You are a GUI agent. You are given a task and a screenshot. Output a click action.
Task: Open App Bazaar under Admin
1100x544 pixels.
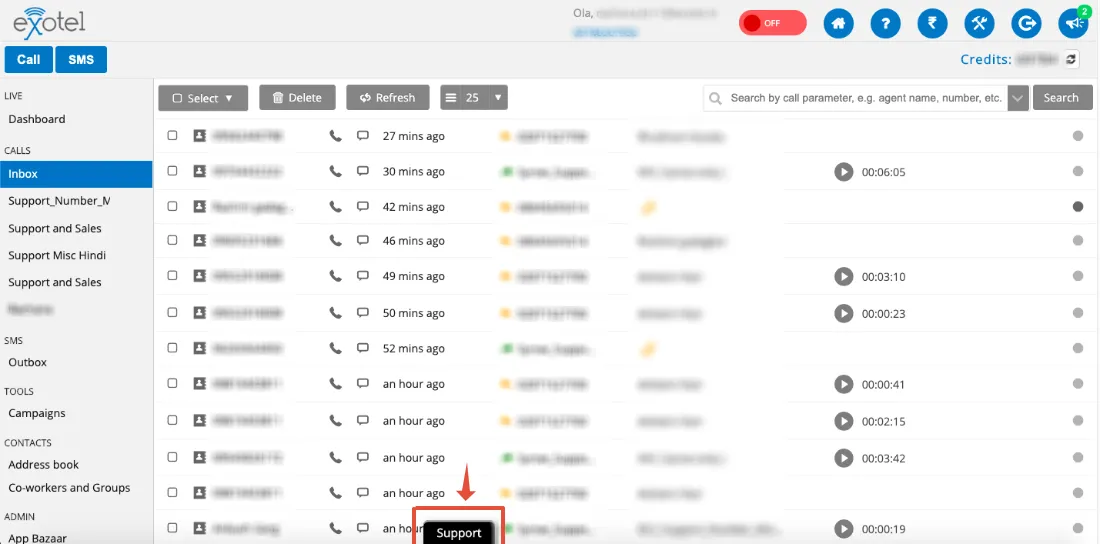click(x=37, y=538)
